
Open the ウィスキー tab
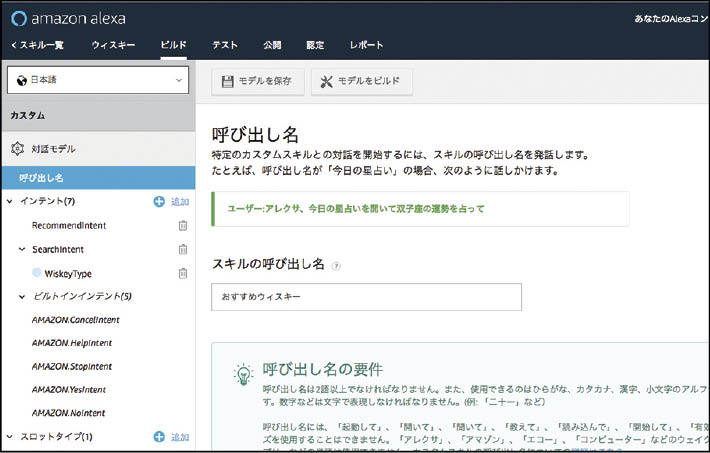coord(113,45)
